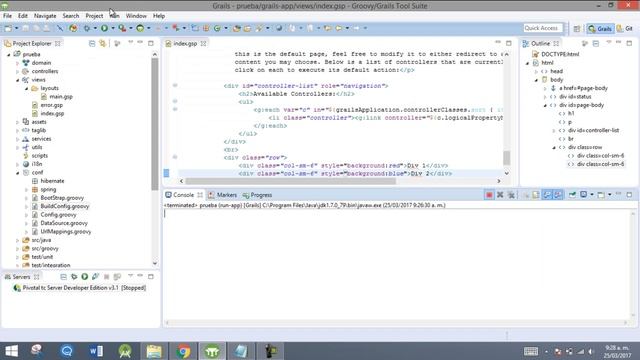The image size is (640, 360).
Task: Collapse the prueba project node
Action: [x=9, y=54]
